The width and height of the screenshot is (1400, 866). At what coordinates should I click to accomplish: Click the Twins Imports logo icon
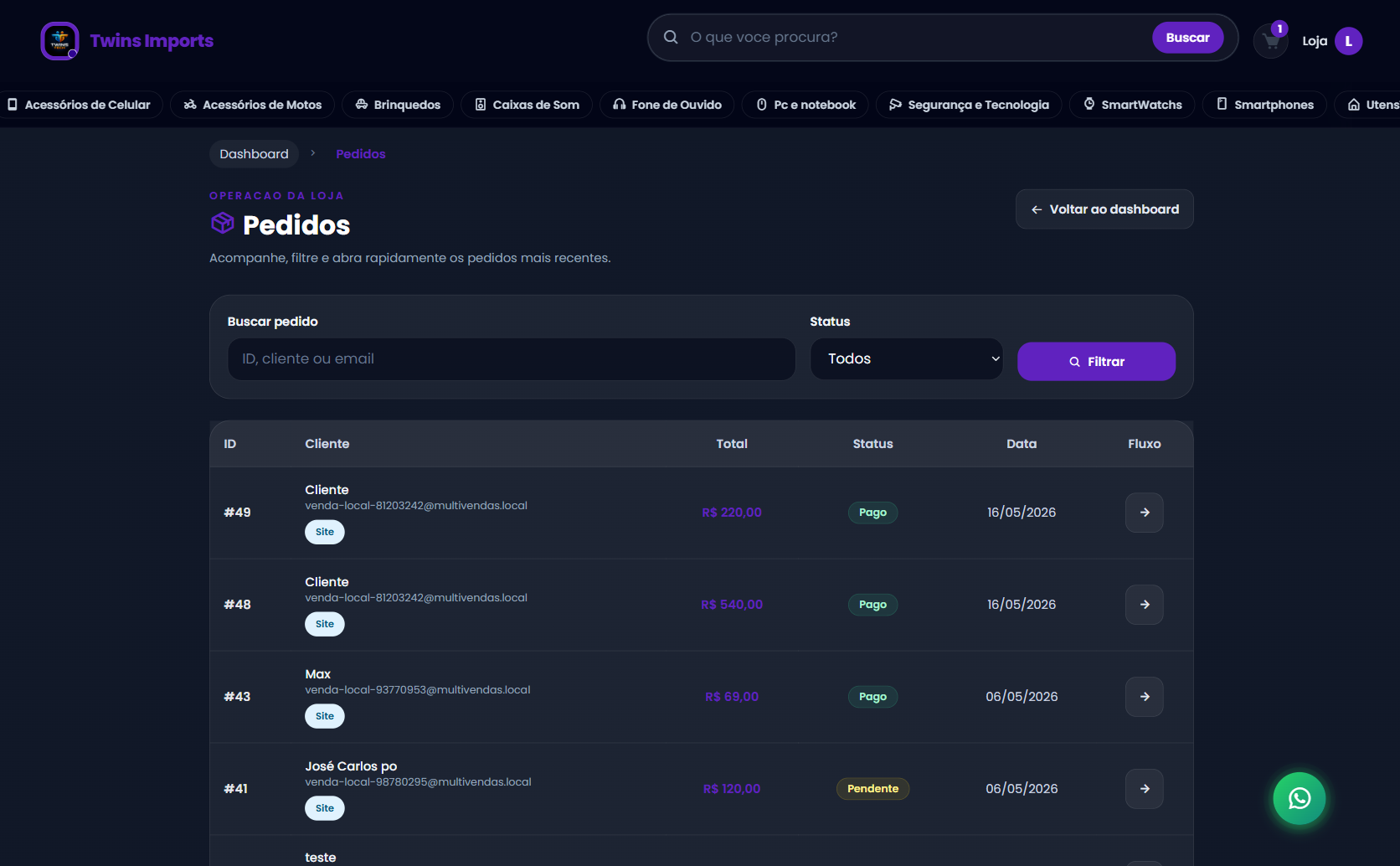[59, 41]
